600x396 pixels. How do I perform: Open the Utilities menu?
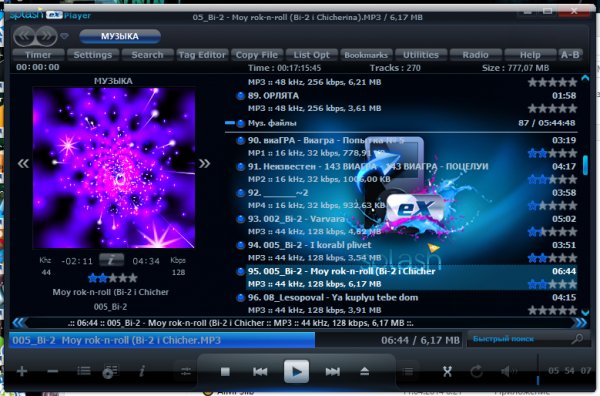421,55
